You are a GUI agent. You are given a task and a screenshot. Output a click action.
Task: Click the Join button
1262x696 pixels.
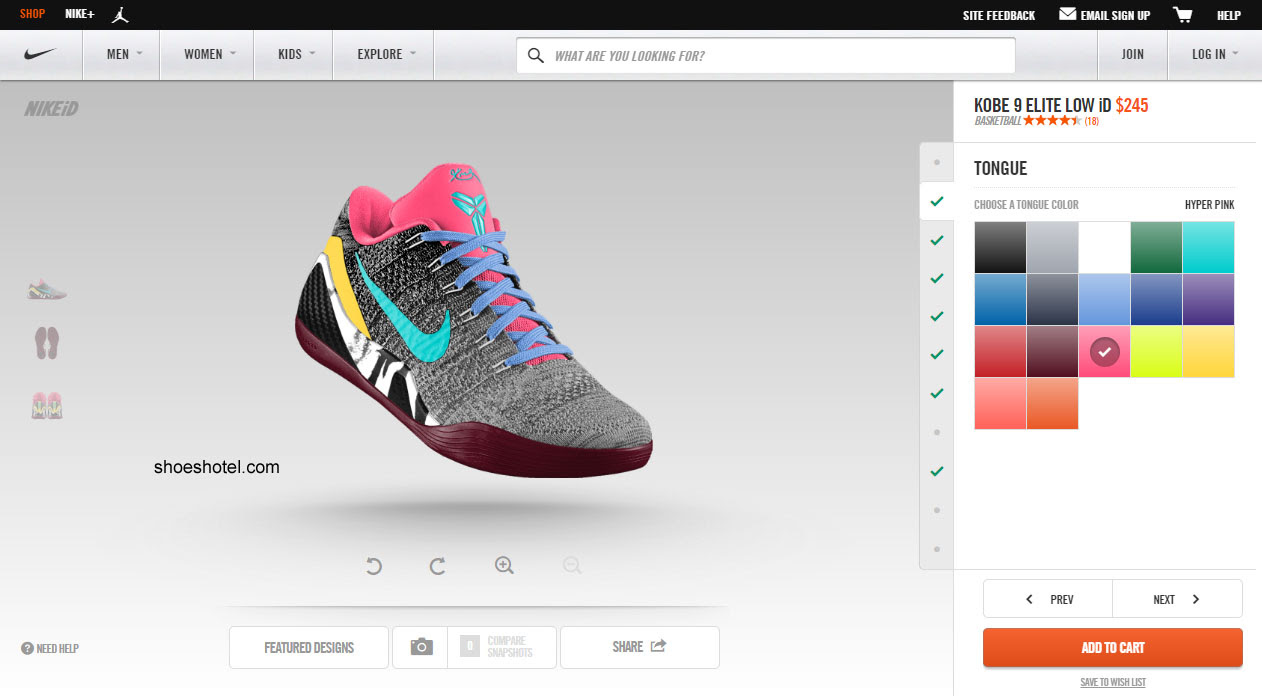click(1132, 54)
